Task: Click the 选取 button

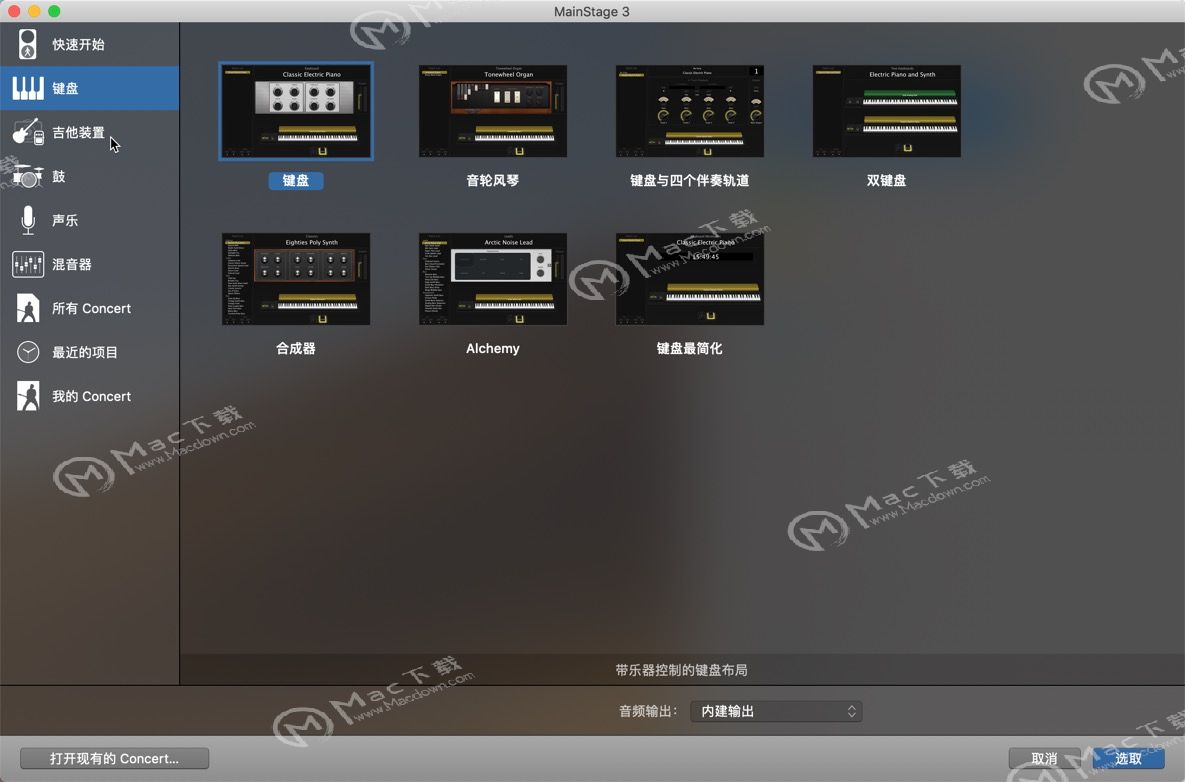Action: coord(1128,759)
